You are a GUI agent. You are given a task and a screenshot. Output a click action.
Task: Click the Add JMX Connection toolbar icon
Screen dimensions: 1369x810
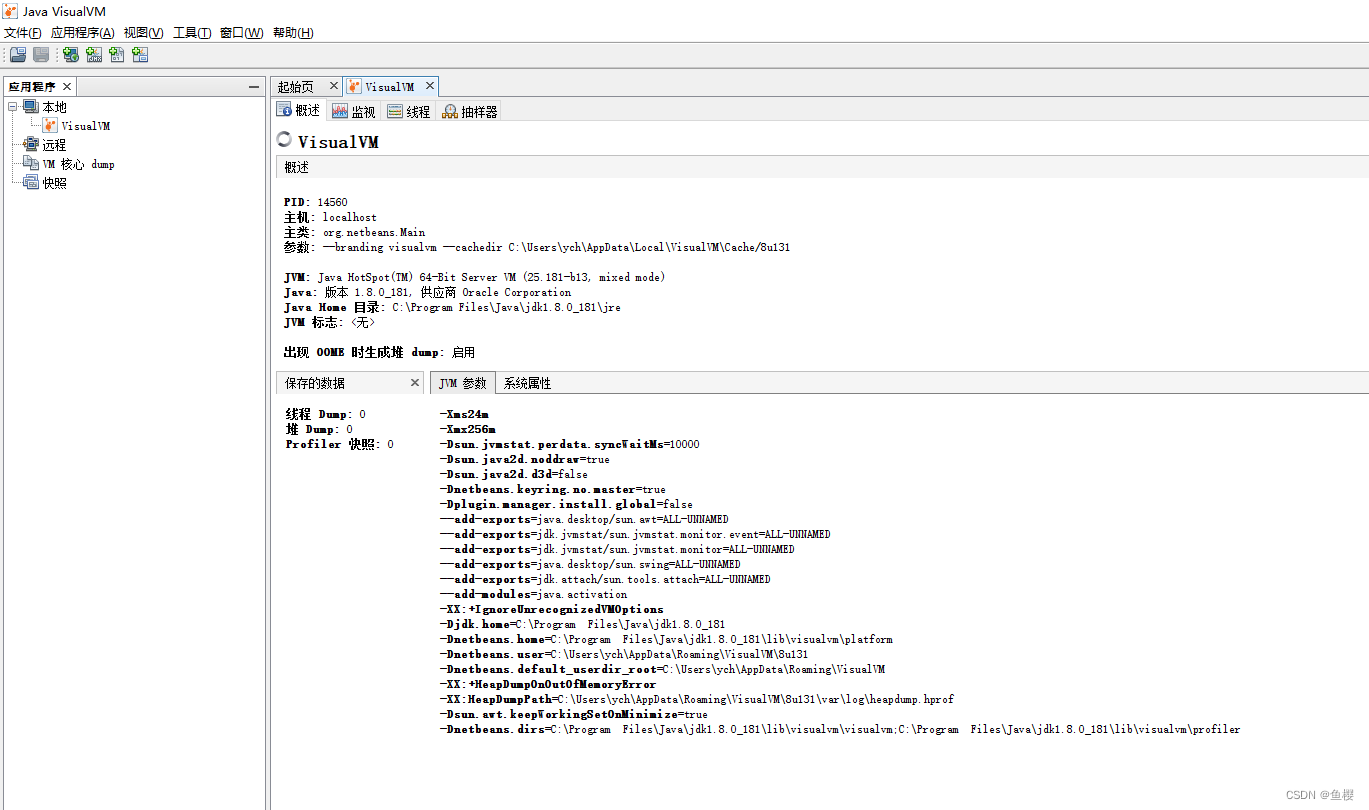(x=94, y=55)
